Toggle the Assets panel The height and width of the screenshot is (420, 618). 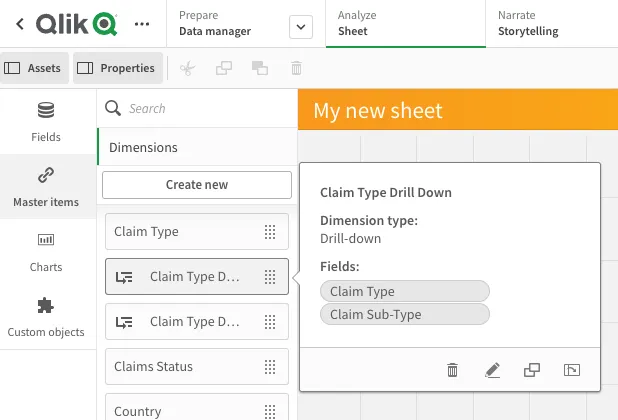(34, 68)
